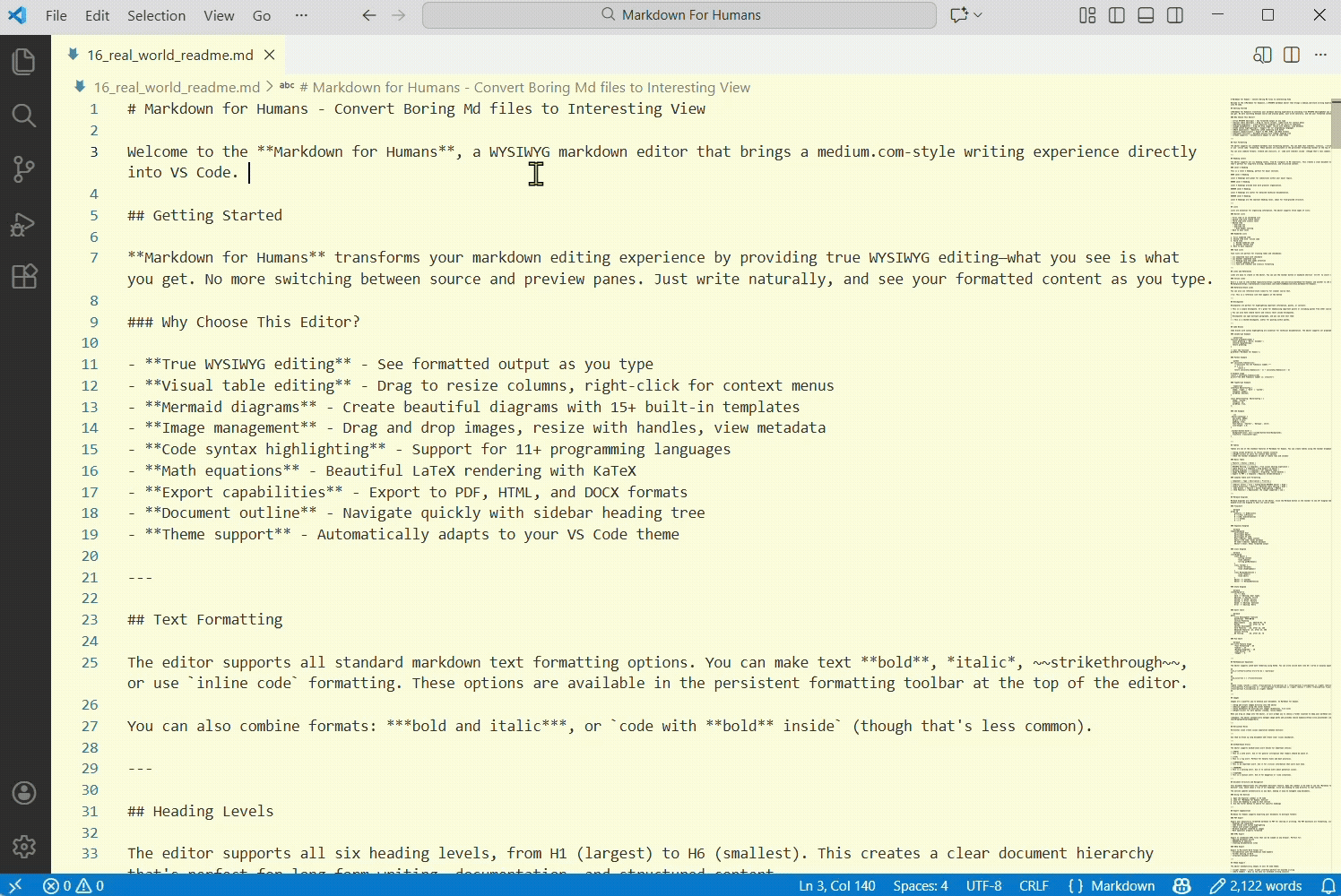
Task: Click the vertical scrollbar thumb
Action: 1336,123
